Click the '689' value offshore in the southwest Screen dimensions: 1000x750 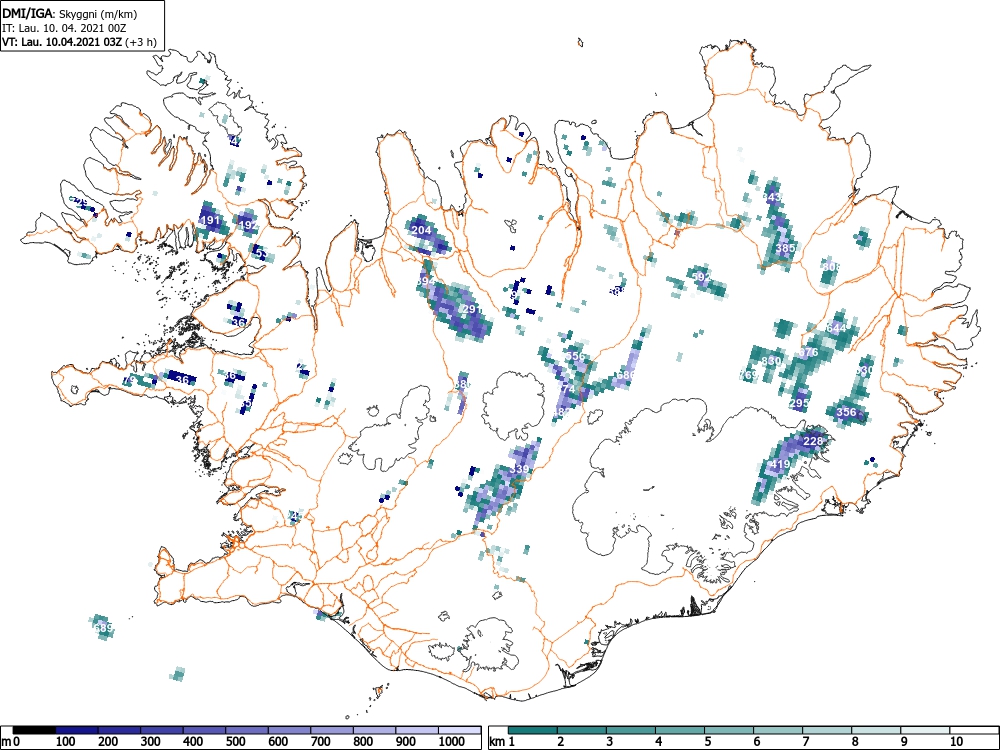pyautogui.click(x=103, y=628)
